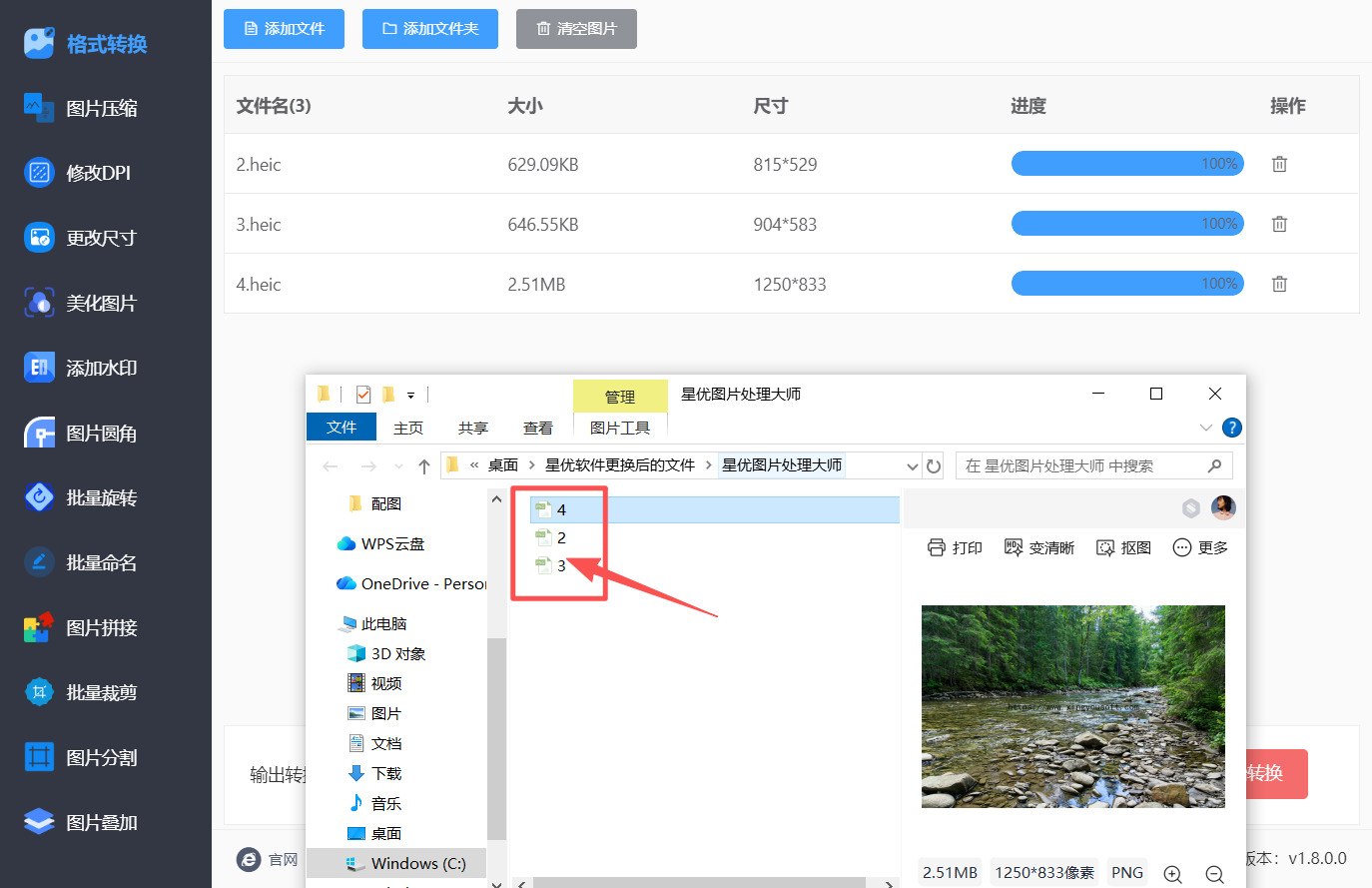Click the river photo preview thumbnail
Viewport: 1372px width, 888px height.
click(1073, 706)
